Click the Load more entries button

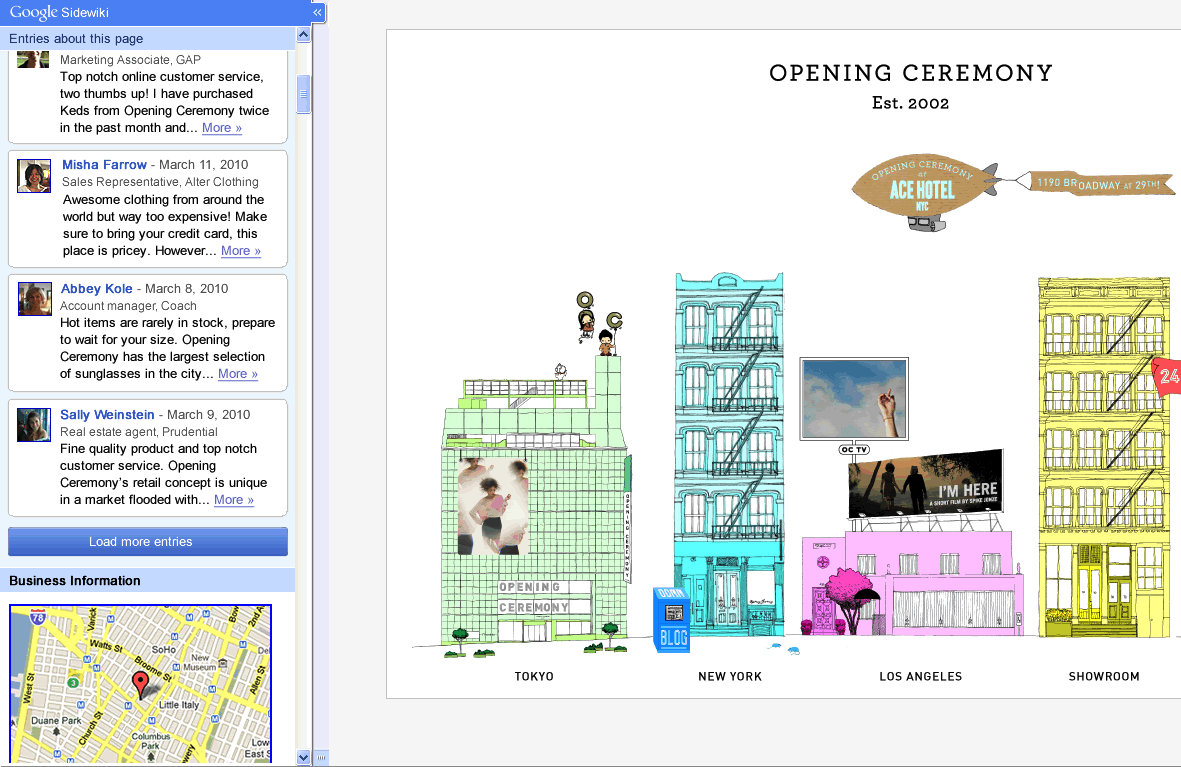[148, 542]
